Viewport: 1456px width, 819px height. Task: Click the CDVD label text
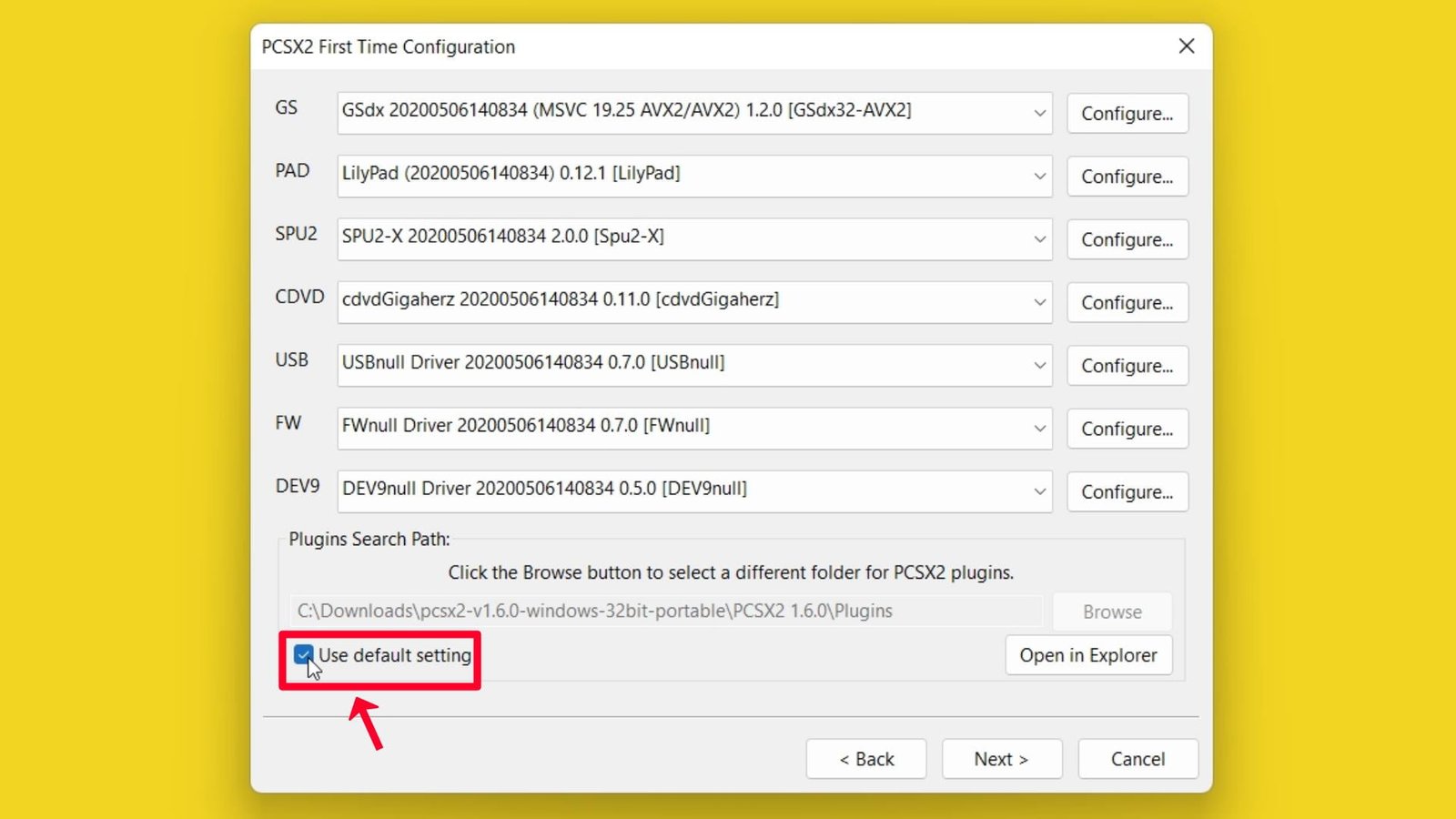(299, 297)
